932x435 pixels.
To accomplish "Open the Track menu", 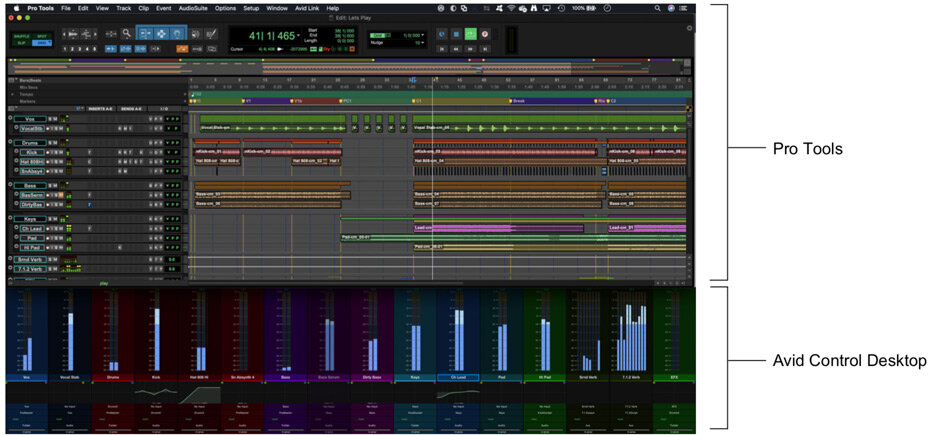I will [124, 8].
